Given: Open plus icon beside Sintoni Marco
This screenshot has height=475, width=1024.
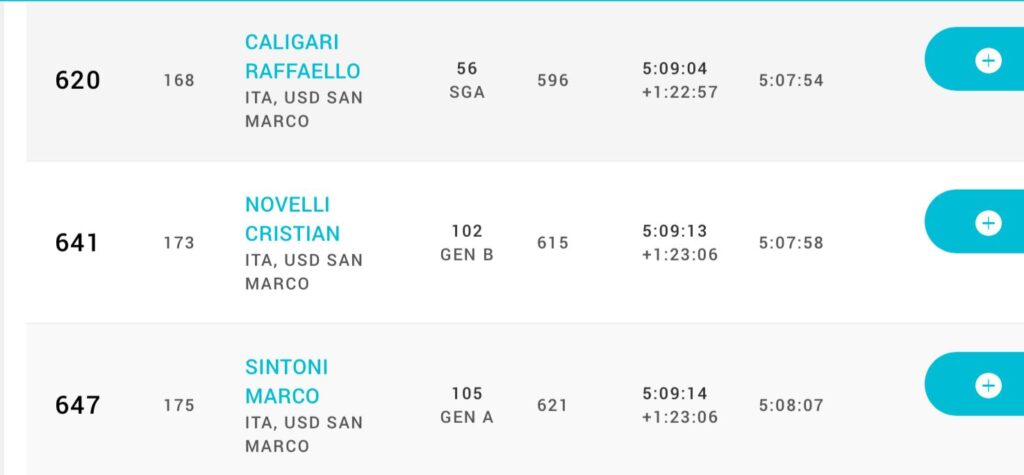Looking at the screenshot, I should [988, 385].
